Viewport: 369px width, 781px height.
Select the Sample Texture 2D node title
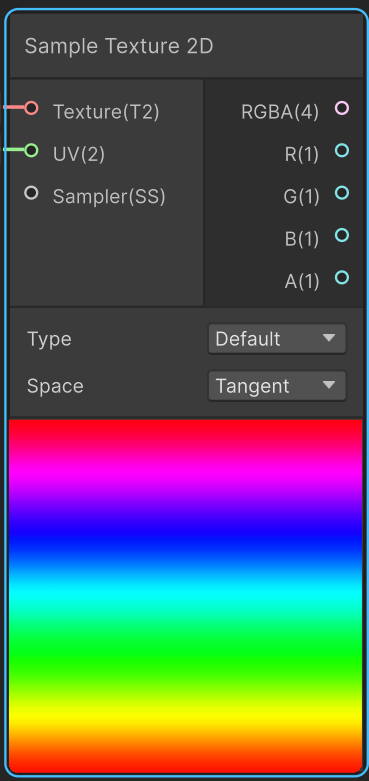pos(119,46)
